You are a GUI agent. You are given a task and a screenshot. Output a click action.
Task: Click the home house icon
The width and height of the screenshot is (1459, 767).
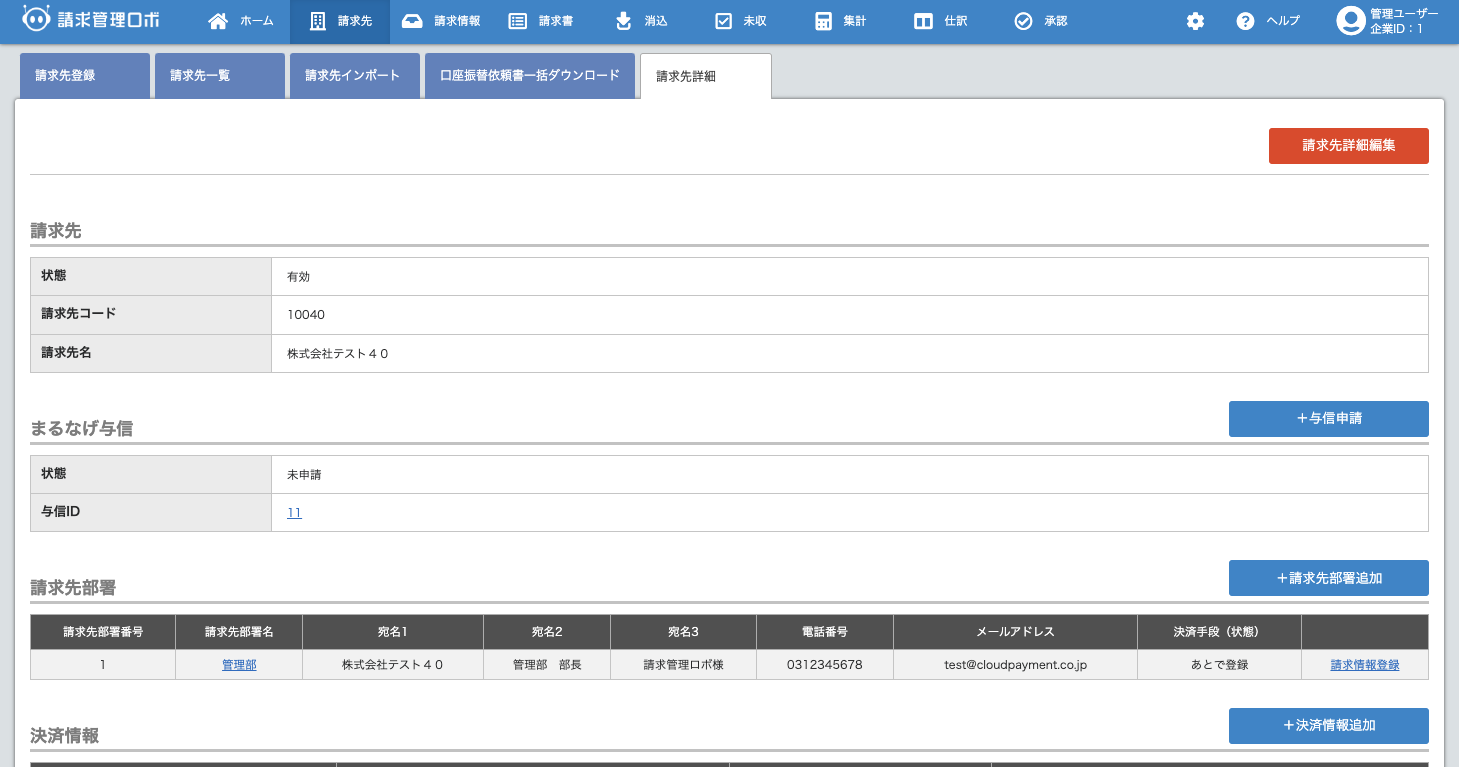coord(218,21)
